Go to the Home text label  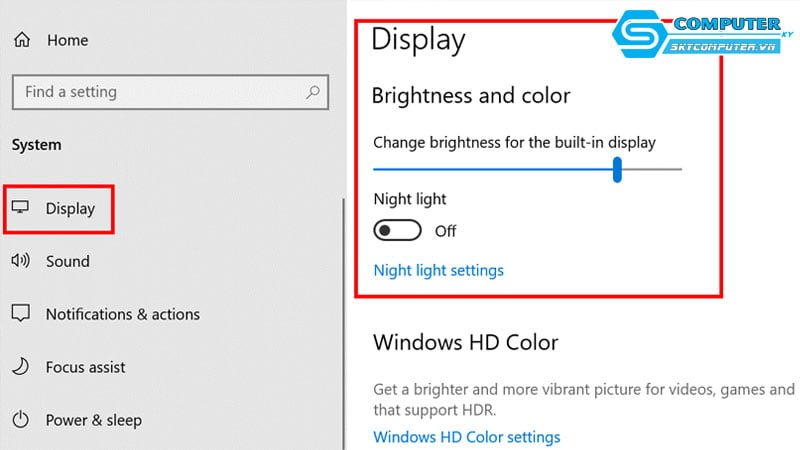(x=67, y=41)
